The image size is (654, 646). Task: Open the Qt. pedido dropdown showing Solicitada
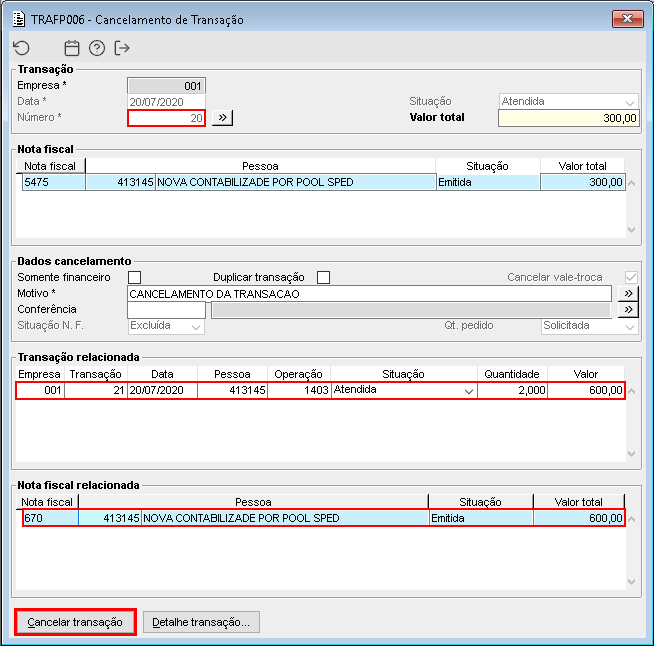coord(589,326)
